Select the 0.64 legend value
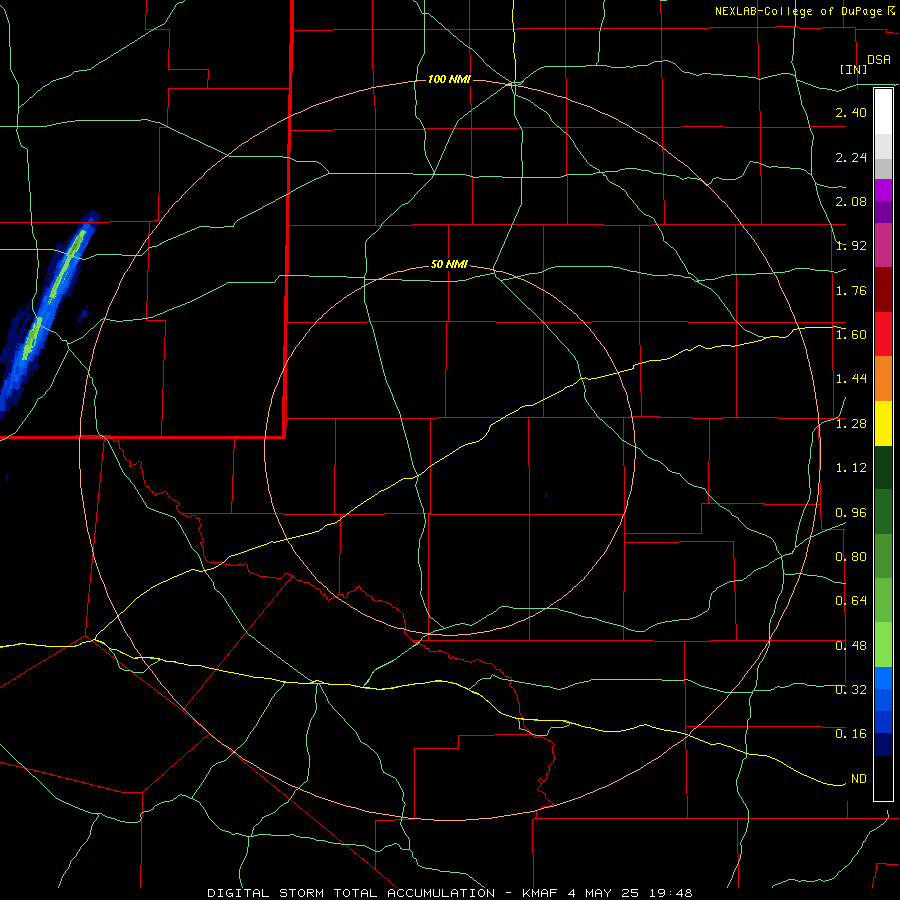The width and height of the screenshot is (900, 900). point(851,601)
